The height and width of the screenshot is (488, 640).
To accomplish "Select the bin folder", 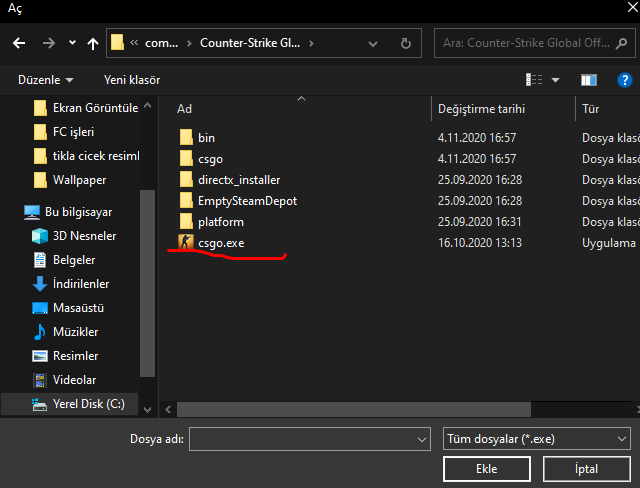I will click(x=197, y=138).
